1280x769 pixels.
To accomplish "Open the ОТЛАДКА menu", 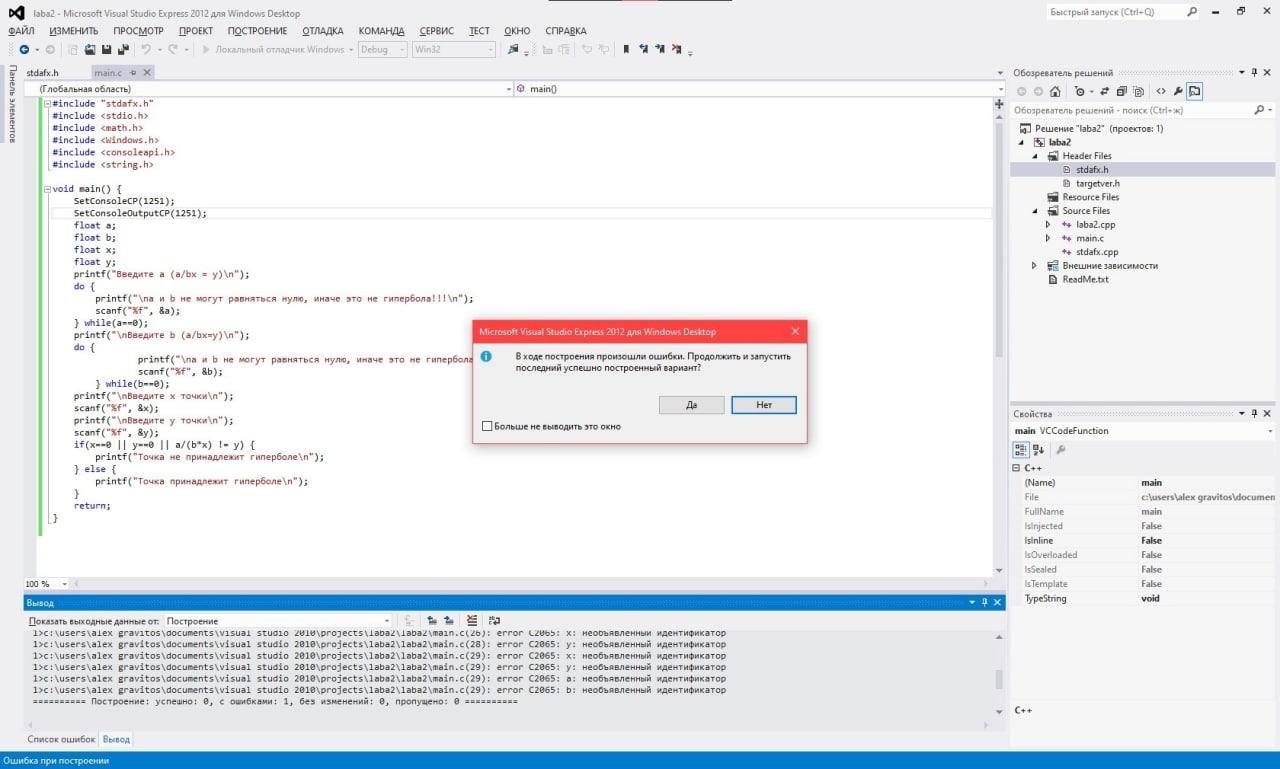I will (x=323, y=31).
